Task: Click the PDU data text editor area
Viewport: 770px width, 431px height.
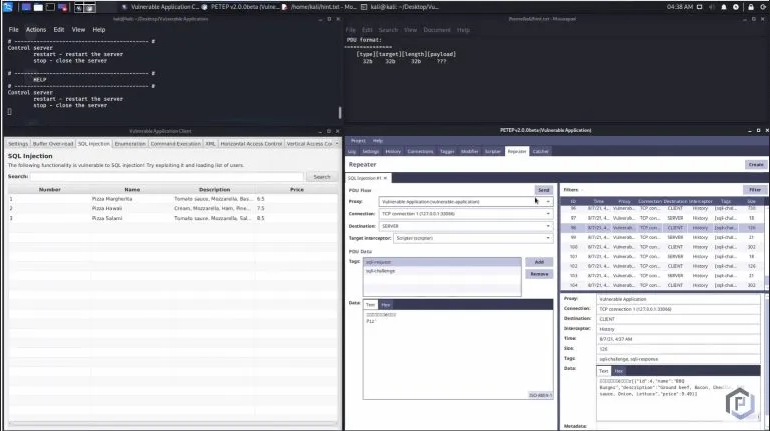Action: [458, 354]
